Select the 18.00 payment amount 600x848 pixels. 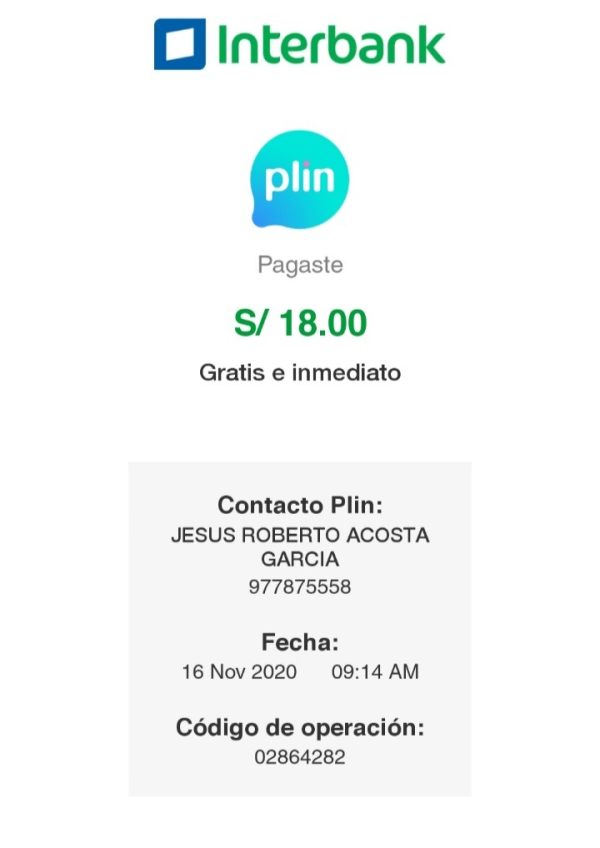coord(323,323)
